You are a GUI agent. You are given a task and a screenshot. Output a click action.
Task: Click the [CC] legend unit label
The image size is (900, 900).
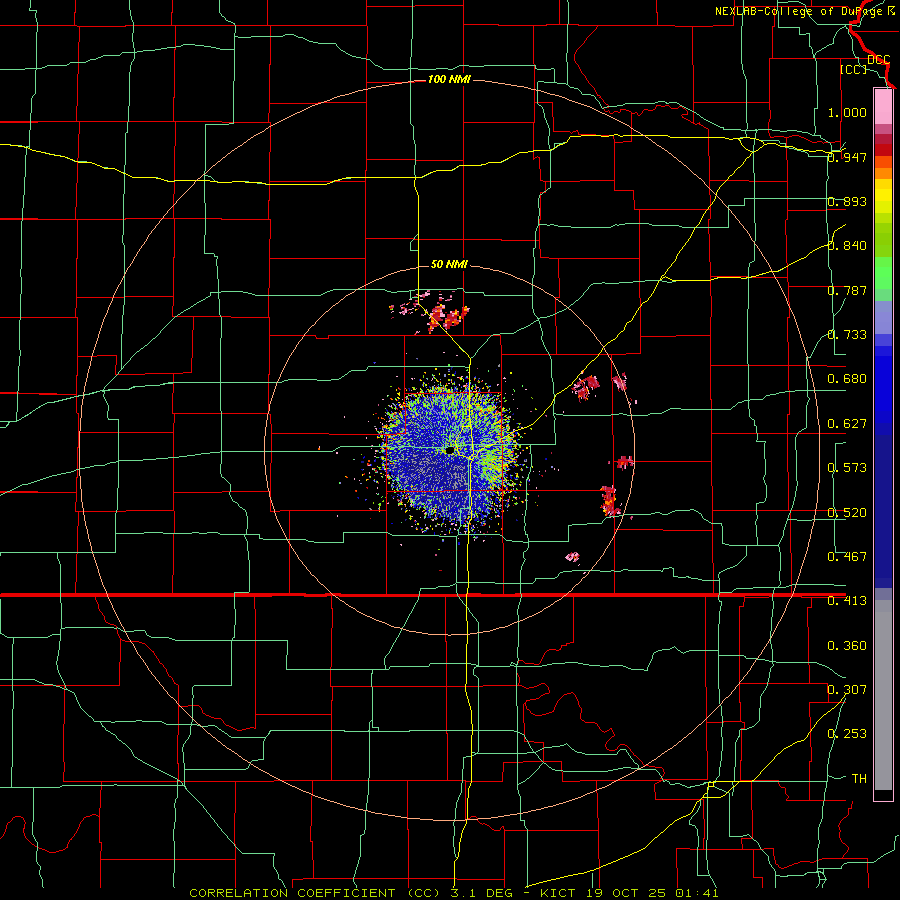tap(853, 69)
